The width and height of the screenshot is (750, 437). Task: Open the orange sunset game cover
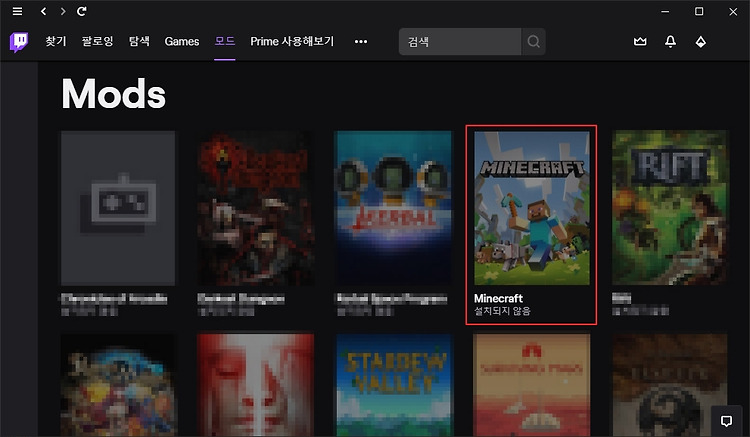(x=532, y=385)
